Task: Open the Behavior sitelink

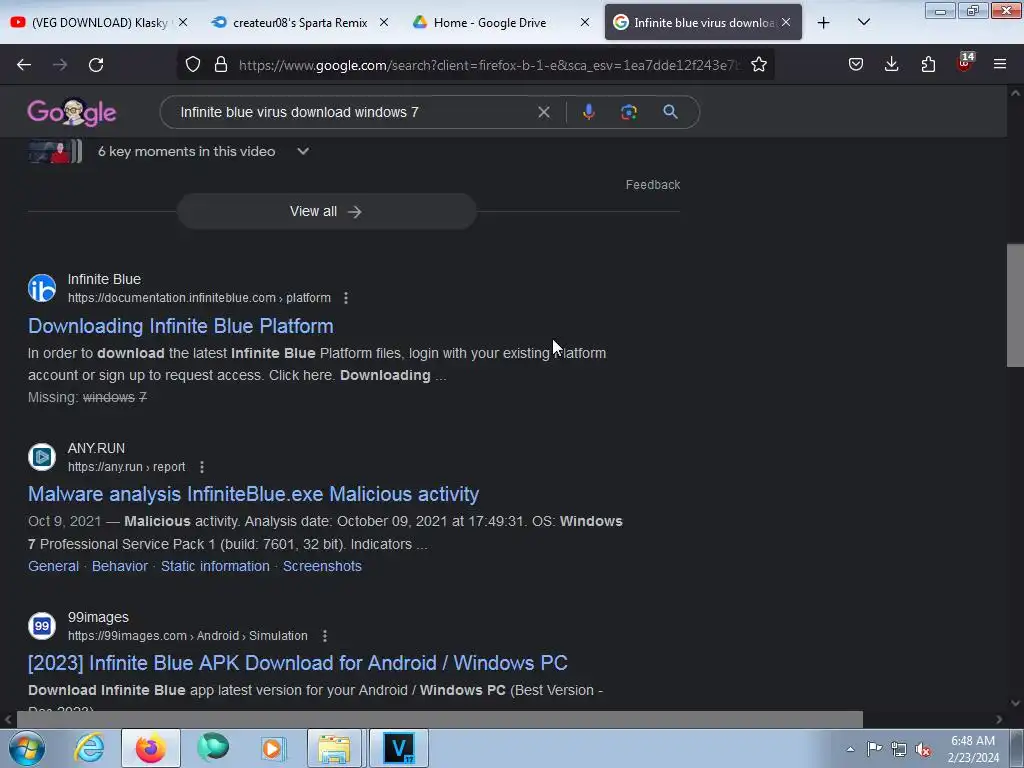Action: pyautogui.click(x=120, y=566)
